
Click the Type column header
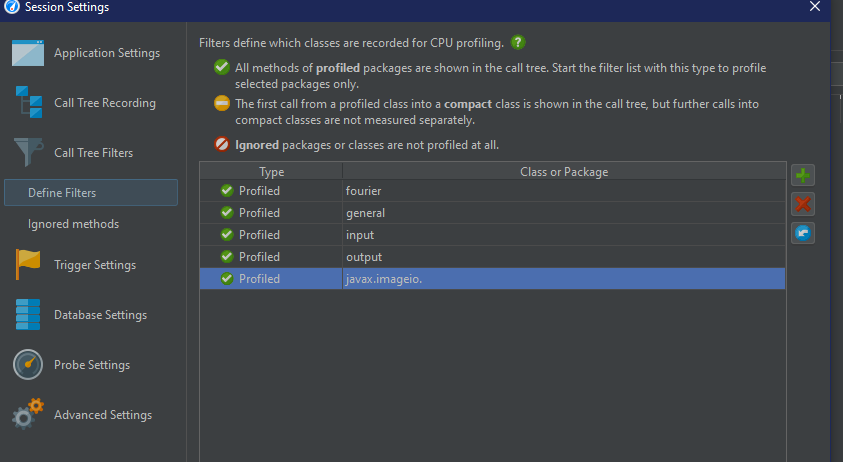271,172
